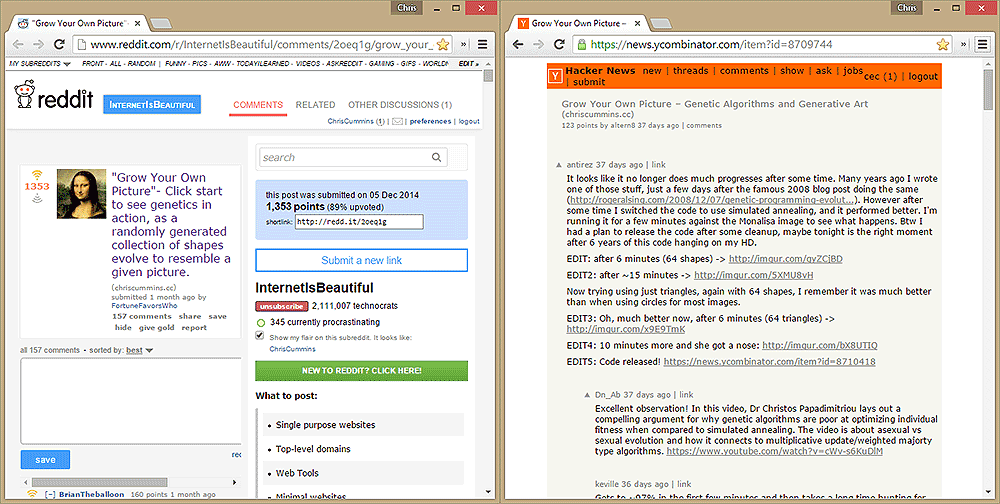Click Mona Lisa thumbnail on reddit post

tap(81, 194)
